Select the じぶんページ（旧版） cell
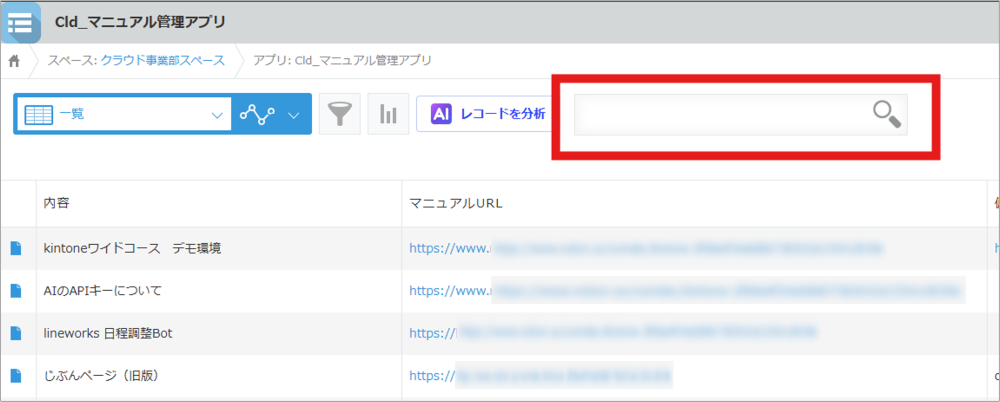 pos(219,376)
